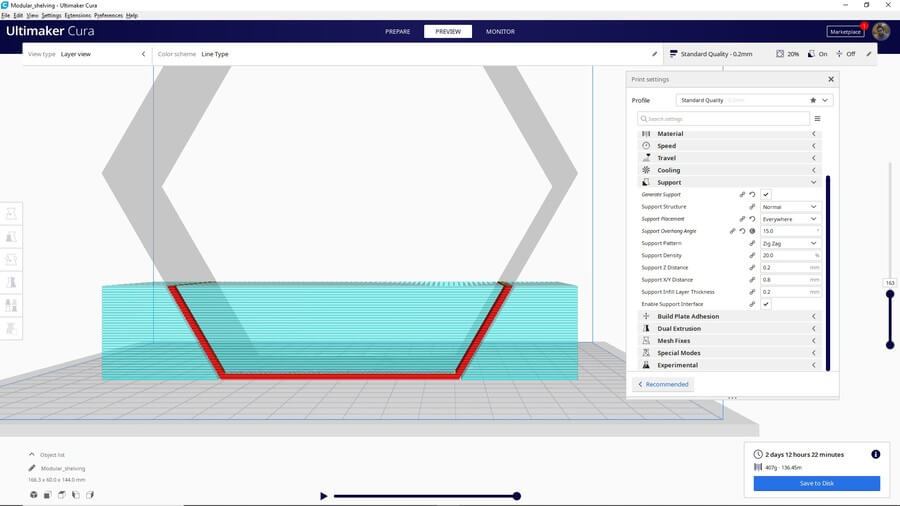
Task: Click the user account avatar
Action: click(x=880, y=31)
